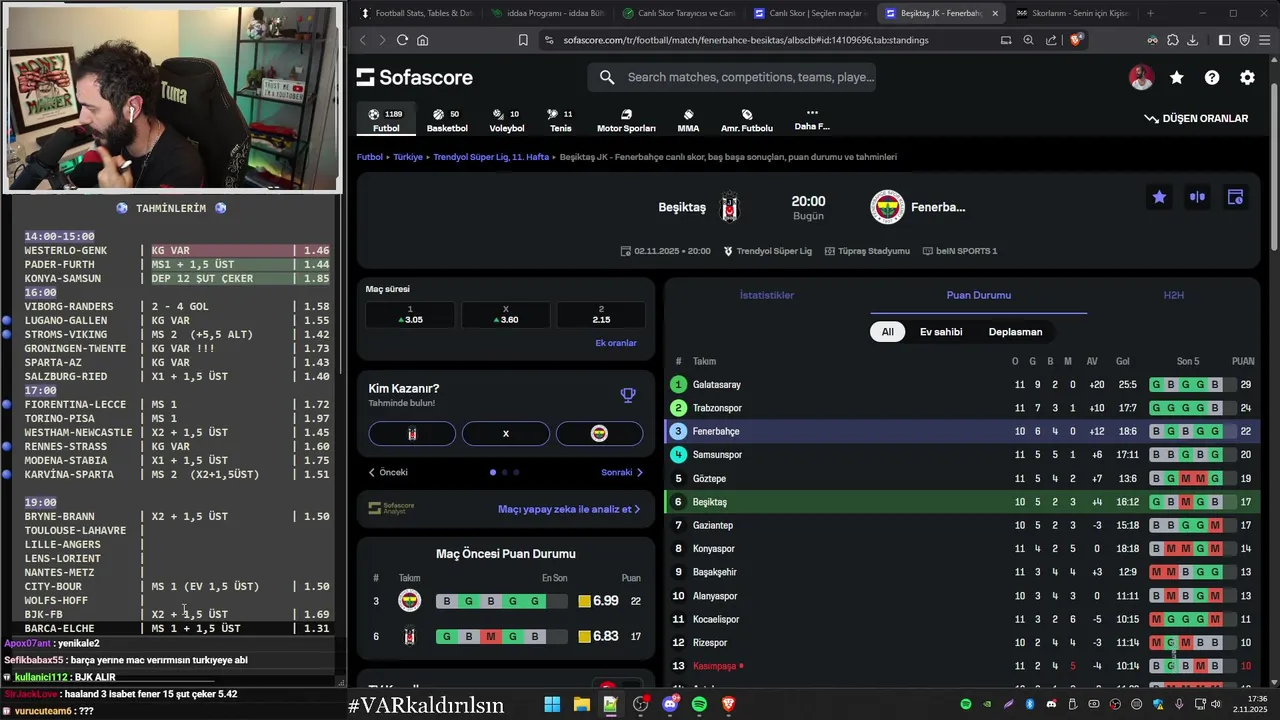The image size is (1280, 720).
Task: Open Spotify from the taskbar
Action: 699,704
